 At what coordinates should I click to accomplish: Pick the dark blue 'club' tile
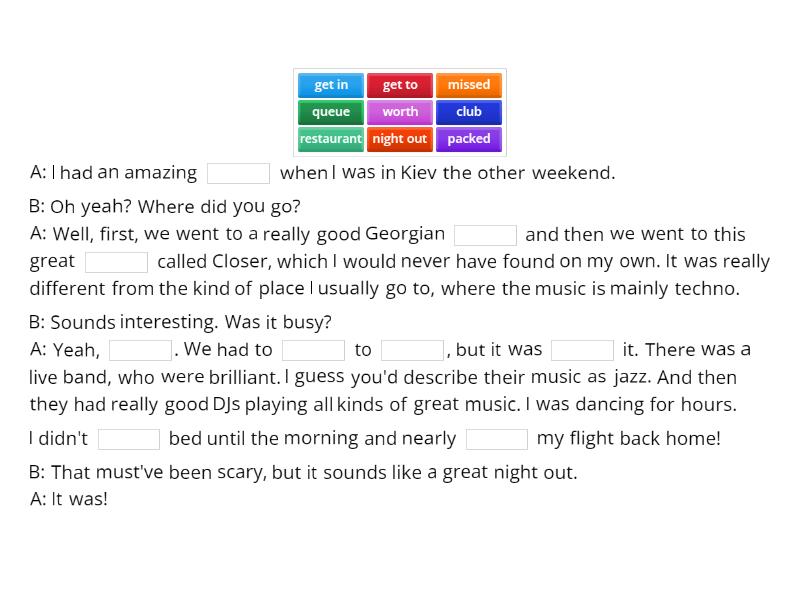pyautogui.click(x=468, y=112)
